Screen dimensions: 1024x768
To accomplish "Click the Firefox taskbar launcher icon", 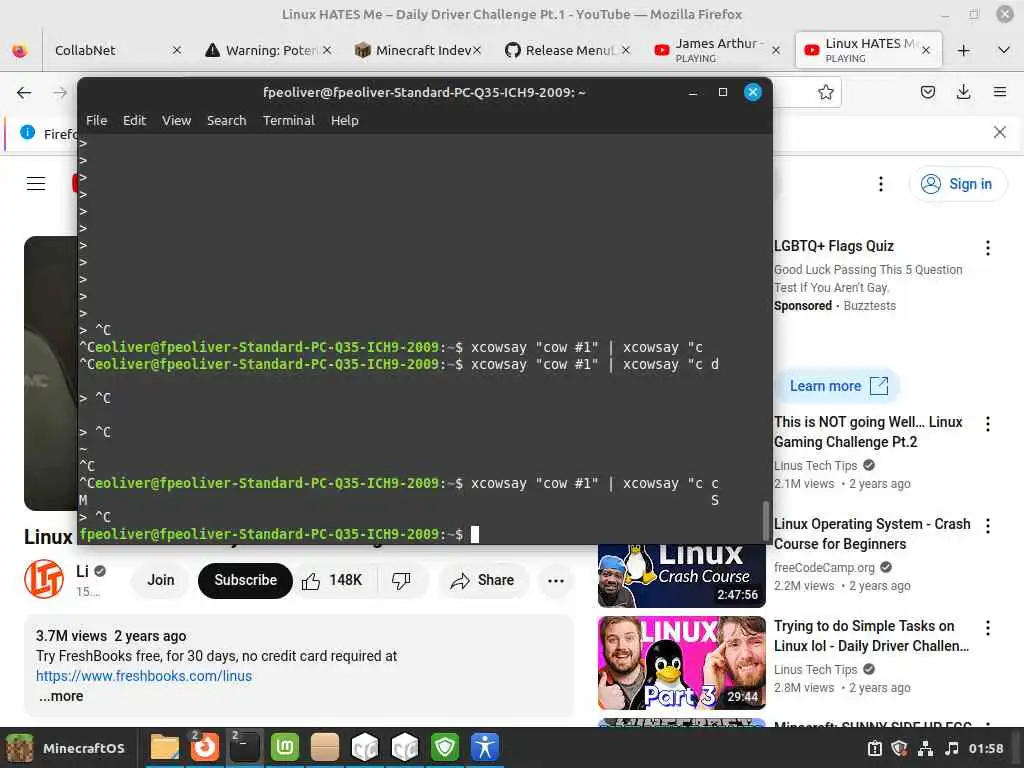I will (204, 747).
